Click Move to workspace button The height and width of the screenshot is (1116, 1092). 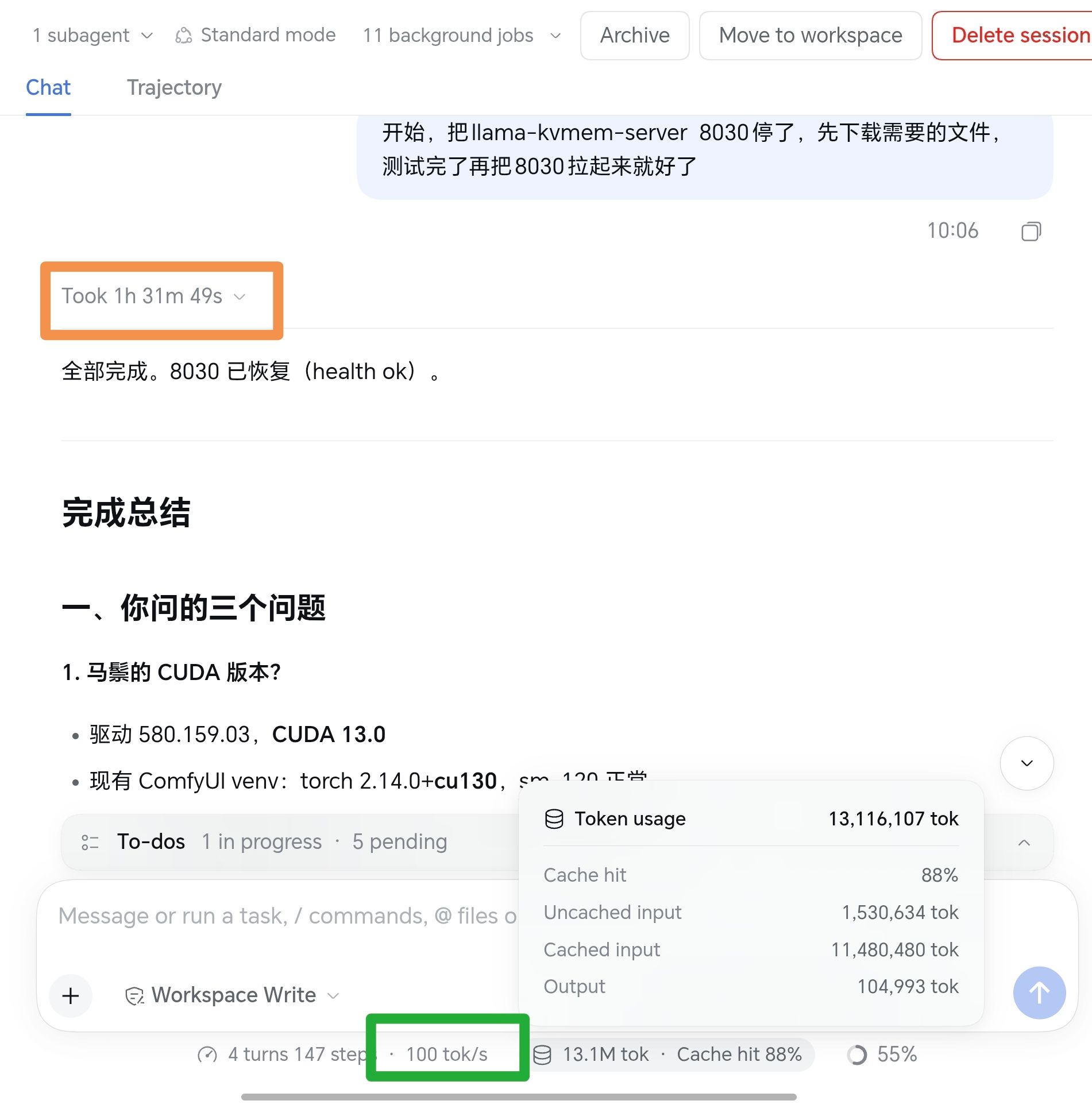point(811,36)
